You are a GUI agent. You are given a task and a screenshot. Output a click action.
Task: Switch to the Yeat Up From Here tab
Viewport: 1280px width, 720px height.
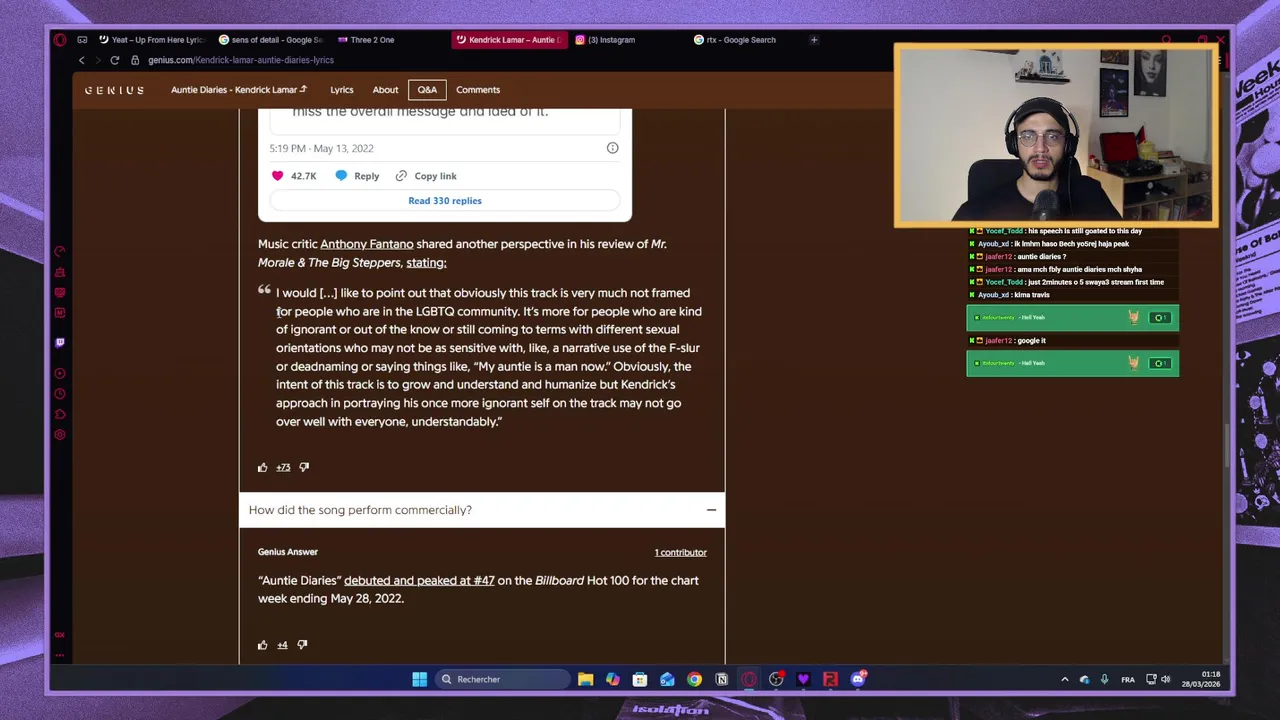[x=150, y=40]
